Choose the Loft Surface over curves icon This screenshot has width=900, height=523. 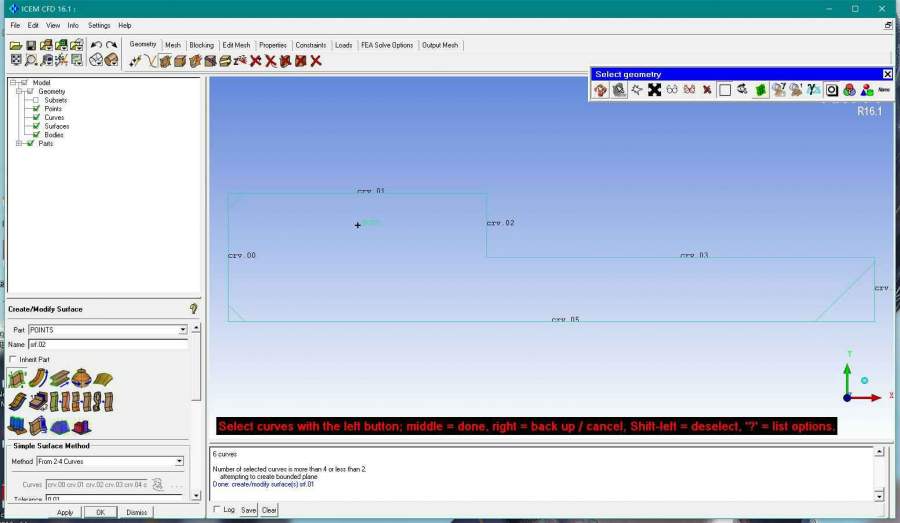click(x=103, y=378)
